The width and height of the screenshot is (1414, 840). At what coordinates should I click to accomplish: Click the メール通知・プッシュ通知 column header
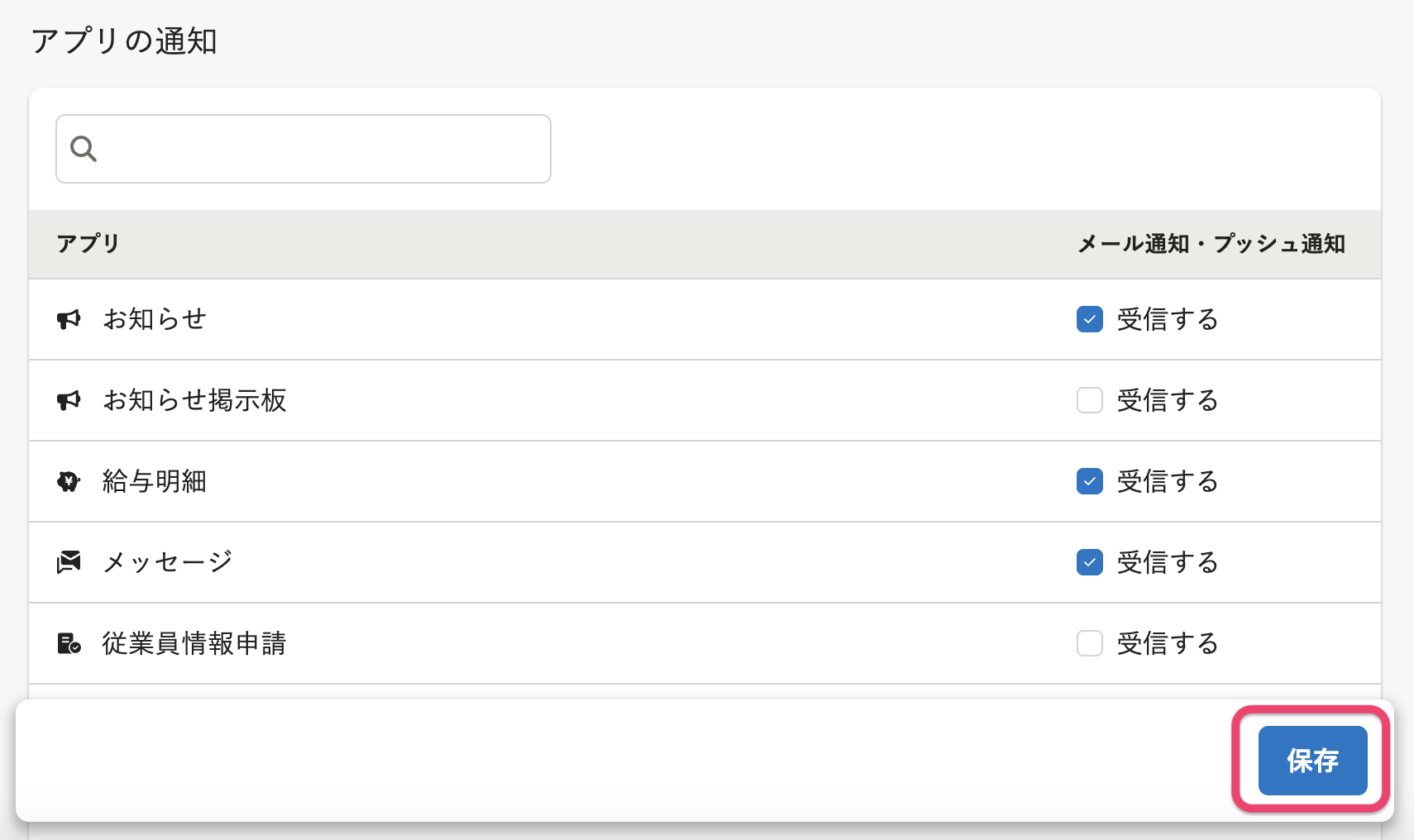click(x=1211, y=244)
